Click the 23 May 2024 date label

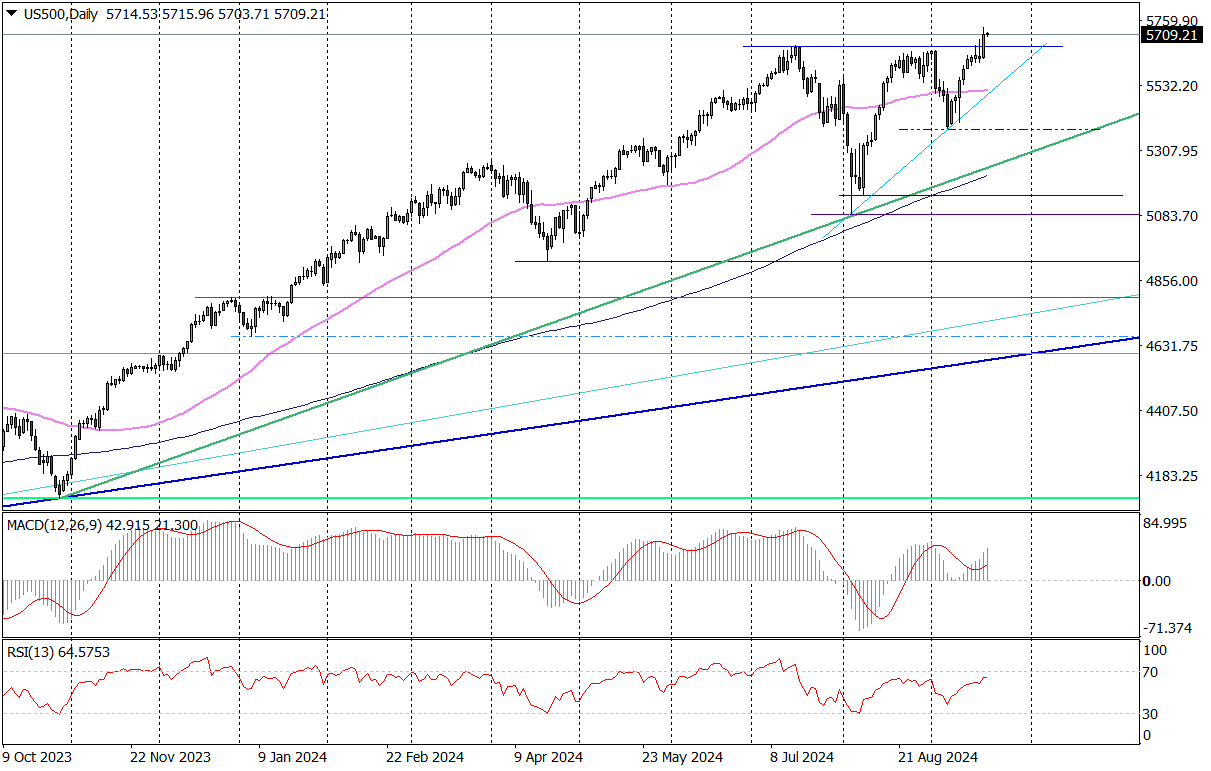click(x=682, y=757)
